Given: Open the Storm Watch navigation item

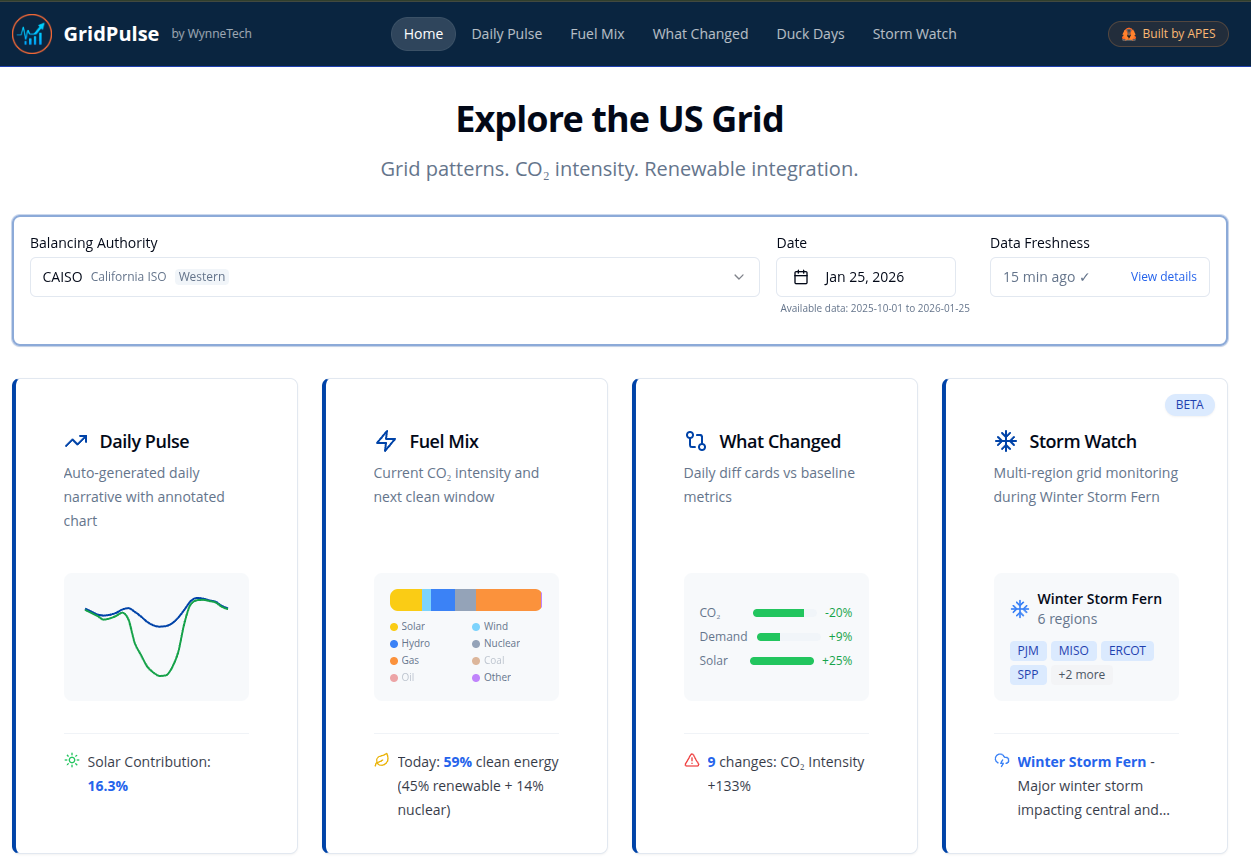Looking at the screenshot, I should [914, 33].
